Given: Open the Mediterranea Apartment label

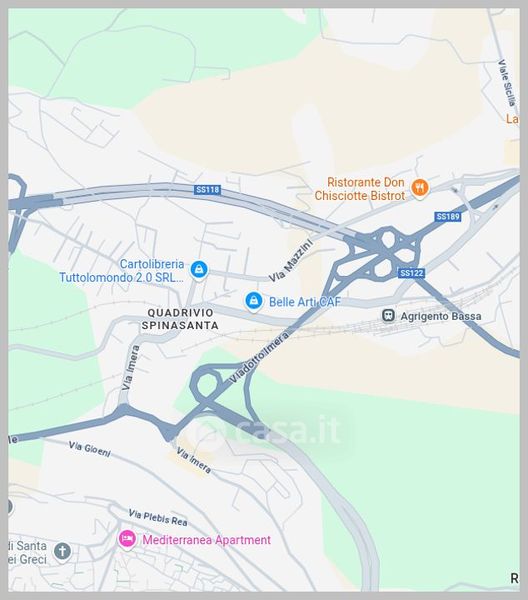Looking at the screenshot, I should tap(206, 540).
